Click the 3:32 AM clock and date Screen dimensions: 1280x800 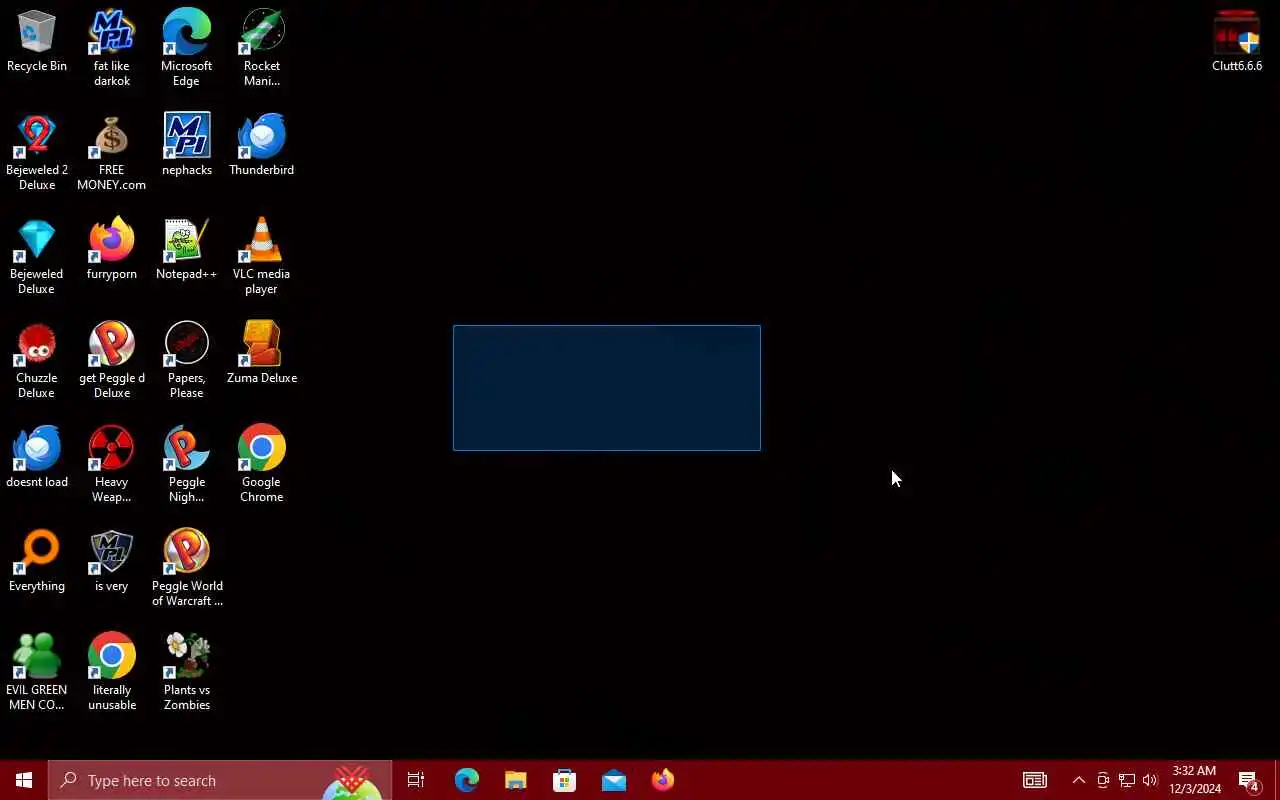pos(1195,780)
